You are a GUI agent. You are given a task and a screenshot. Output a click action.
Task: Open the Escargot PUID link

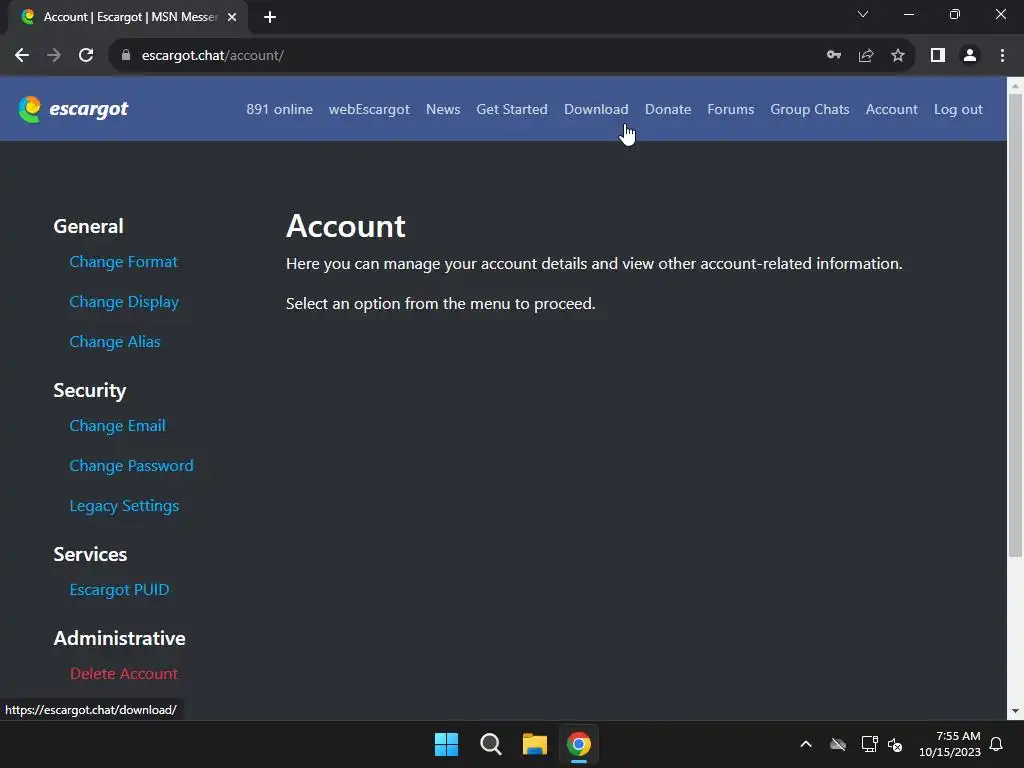[x=120, y=590]
